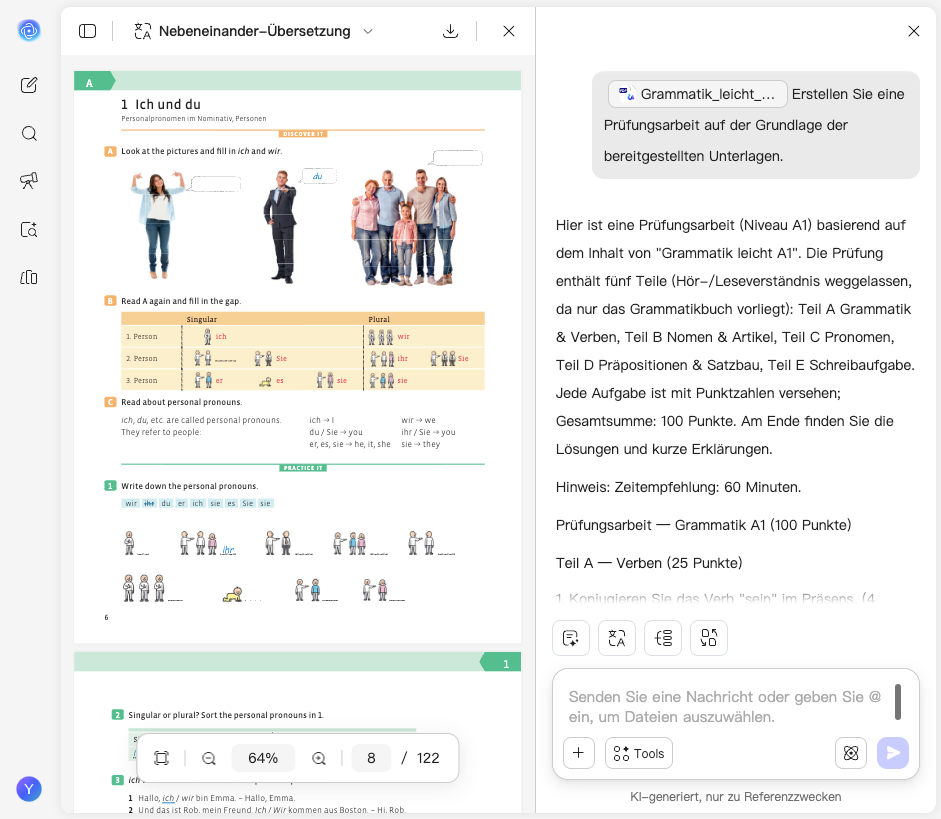Click the photo of the family group

tap(404, 226)
